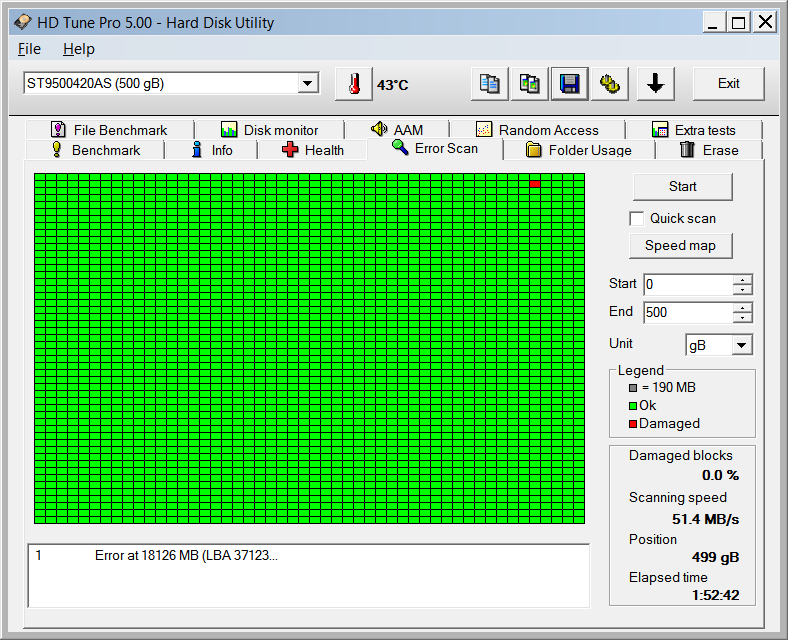Open the drive selection dropdown
The image size is (788, 640).
coord(308,83)
